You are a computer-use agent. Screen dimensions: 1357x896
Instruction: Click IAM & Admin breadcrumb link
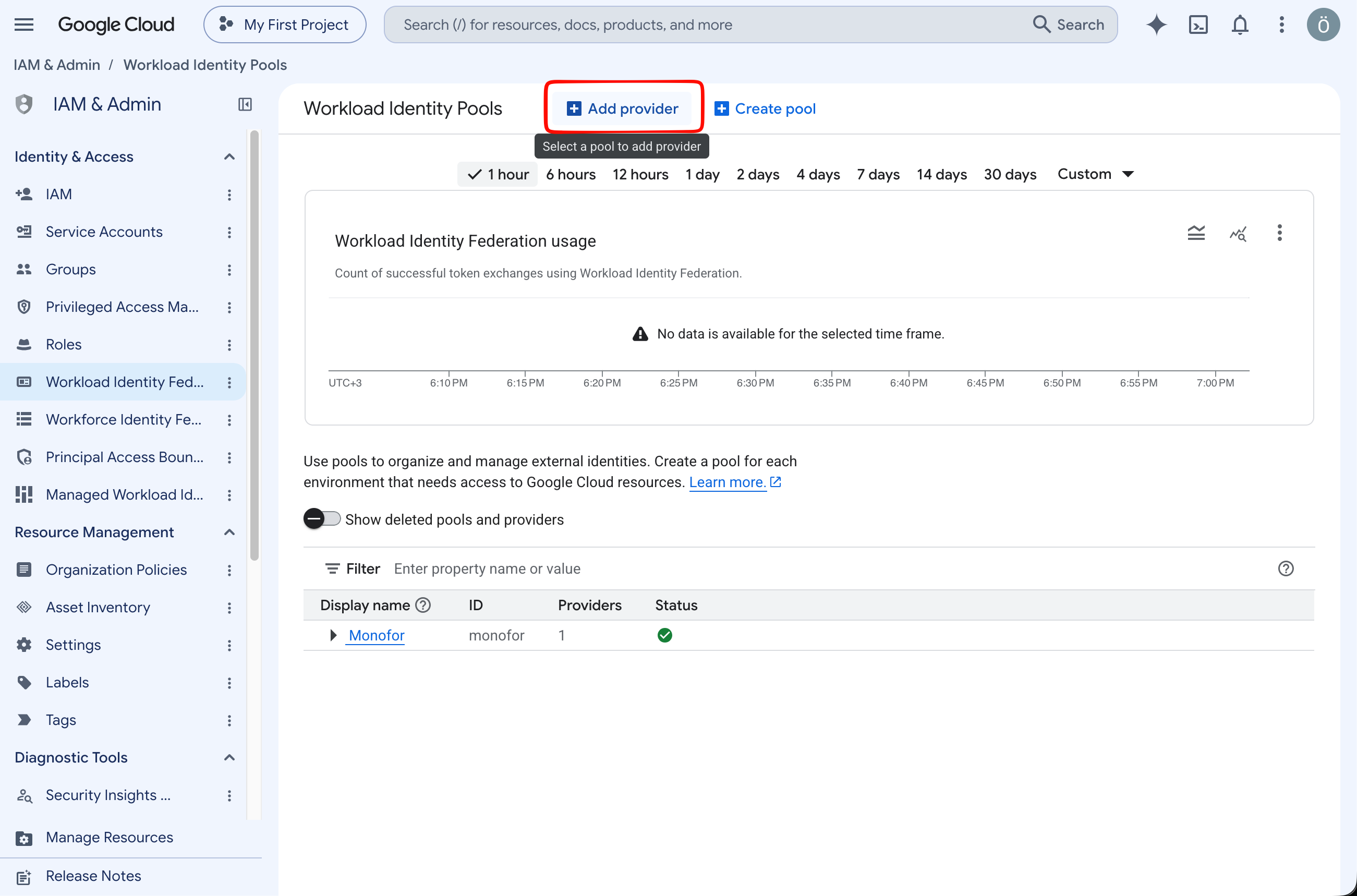[x=56, y=65]
